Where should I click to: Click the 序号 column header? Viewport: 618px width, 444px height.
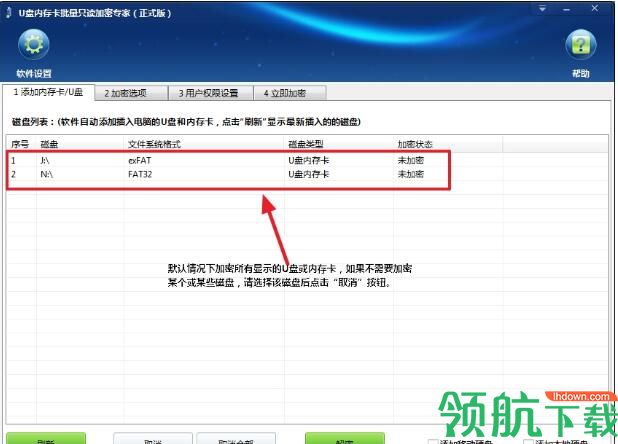point(20,144)
